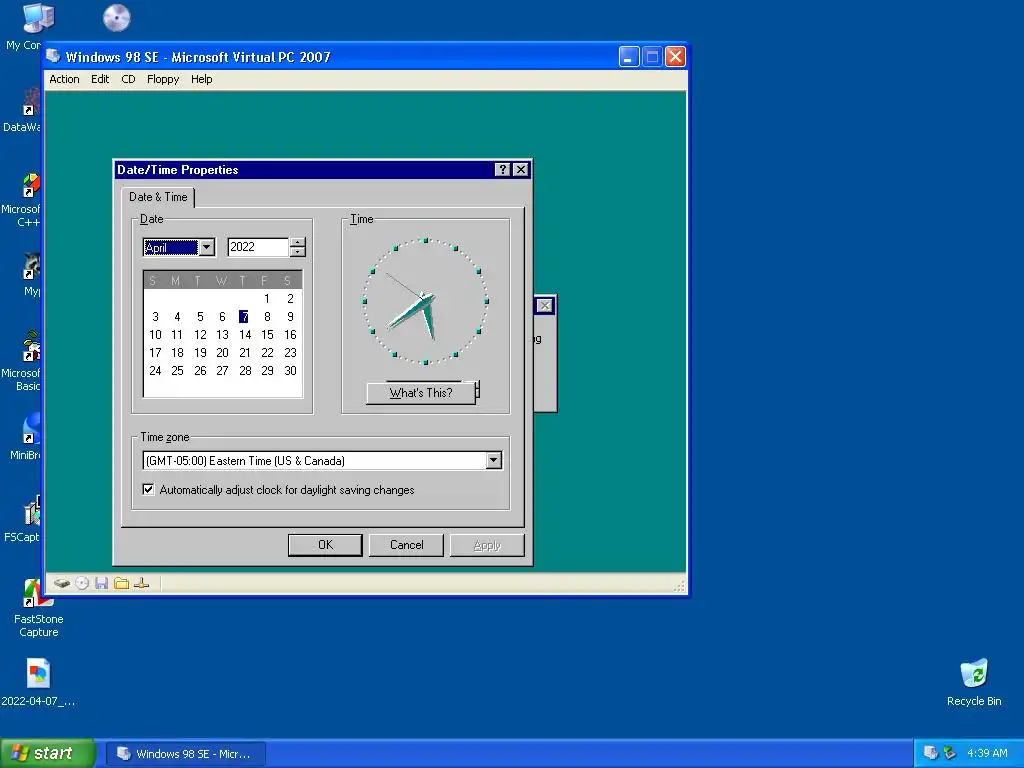
Task: Select day 6 in the calendar
Action: point(222,317)
